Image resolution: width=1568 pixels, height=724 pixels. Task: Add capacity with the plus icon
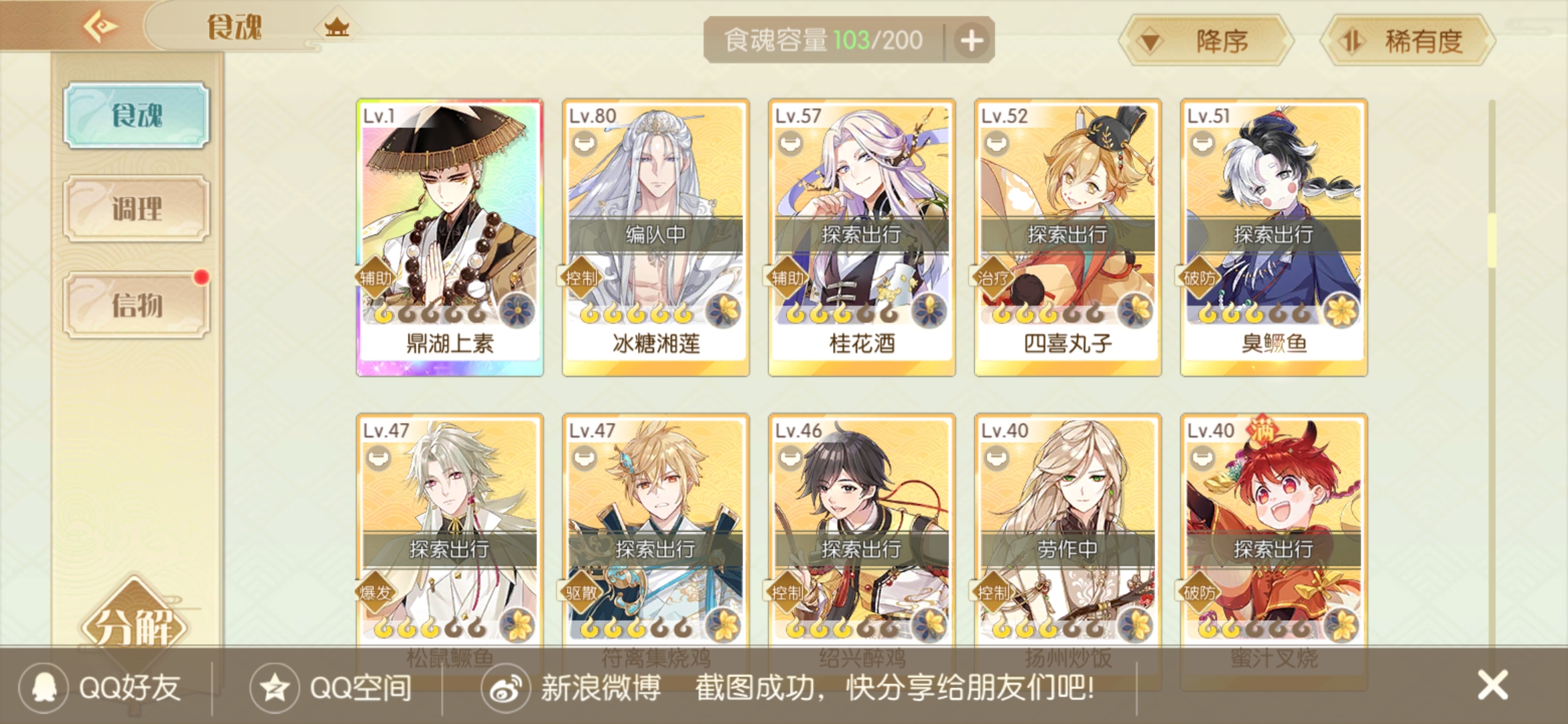coord(972,41)
